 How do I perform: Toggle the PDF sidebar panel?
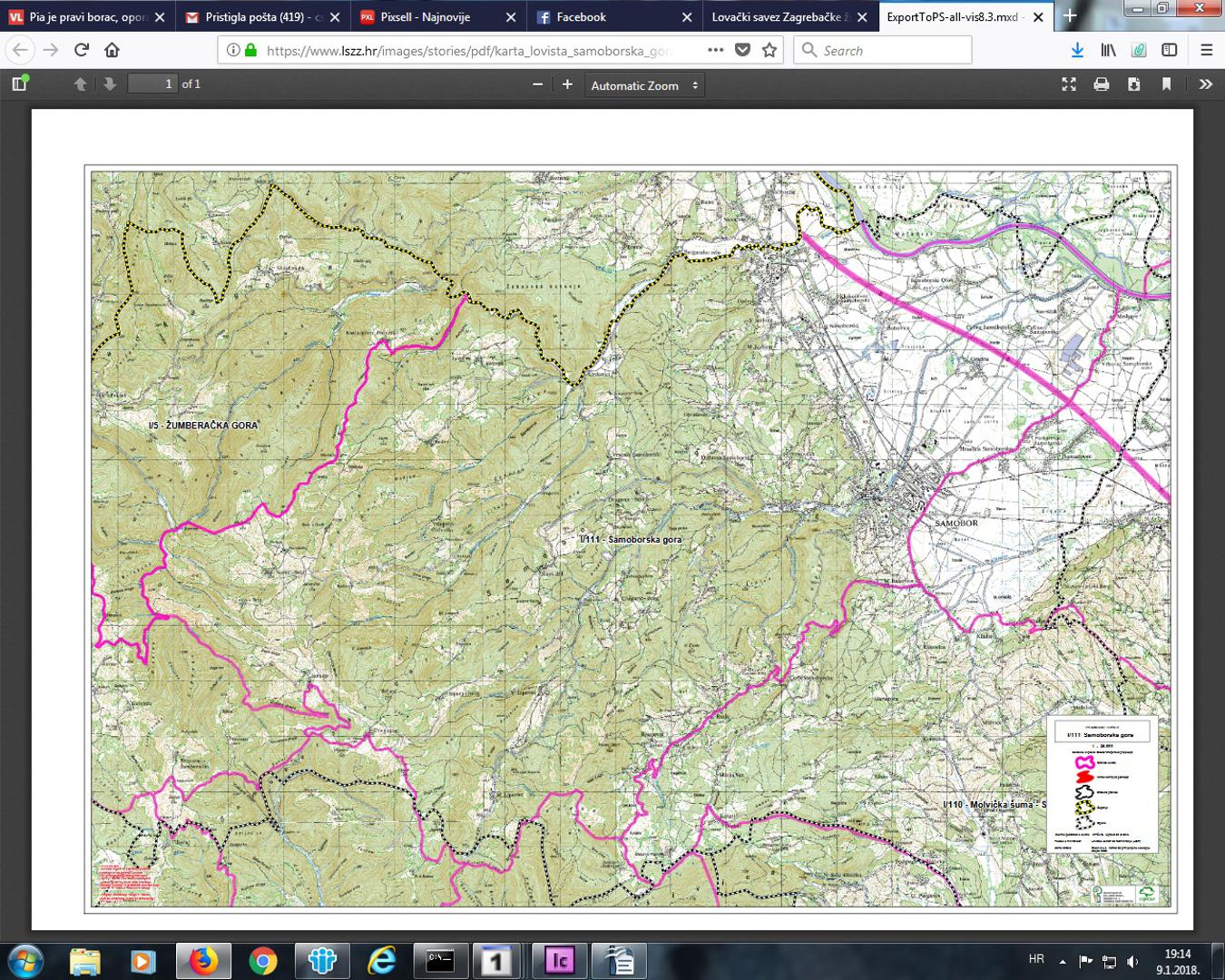click(x=19, y=84)
